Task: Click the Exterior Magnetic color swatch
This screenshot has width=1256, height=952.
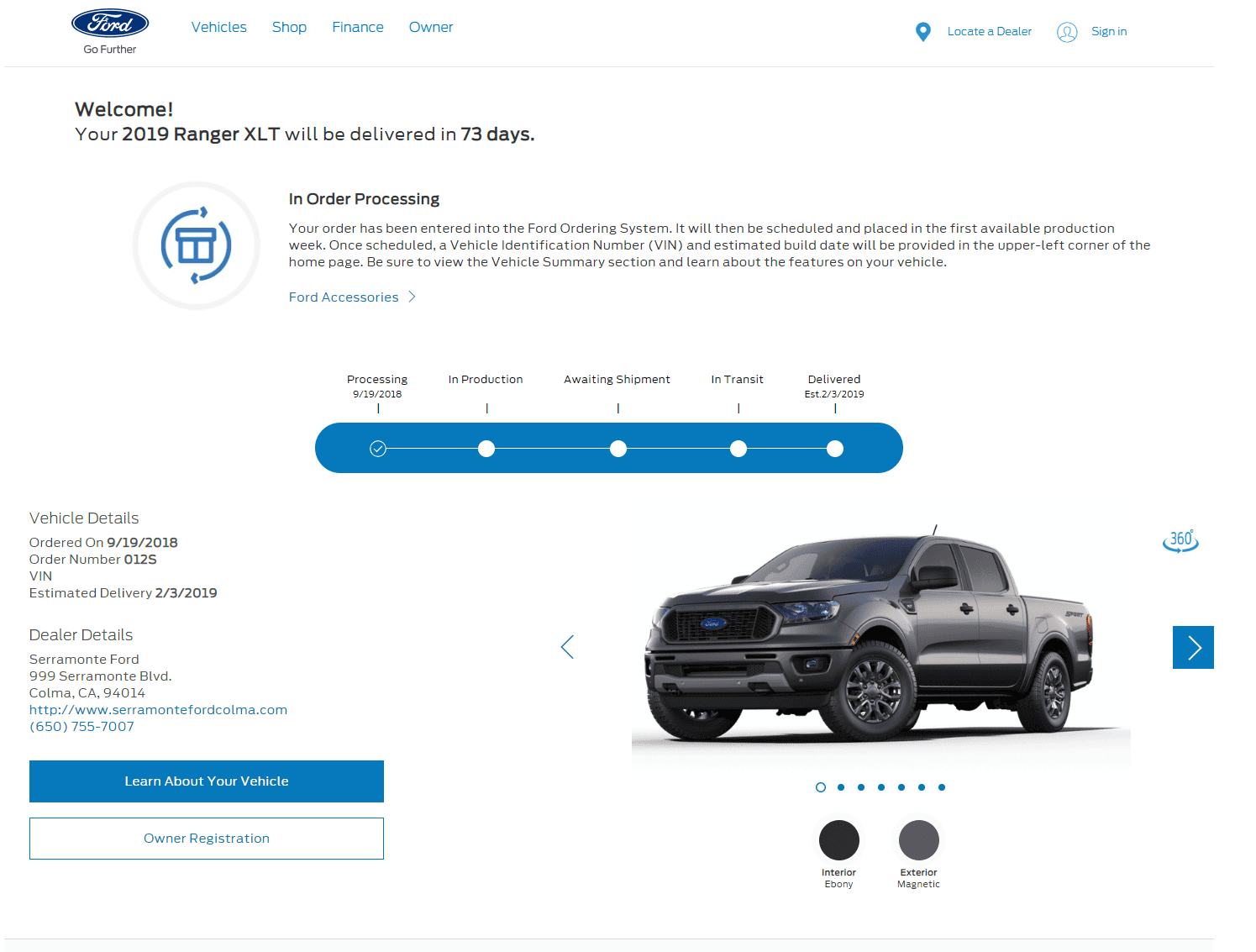Action: pyautogui.click(x=919, y=840)
